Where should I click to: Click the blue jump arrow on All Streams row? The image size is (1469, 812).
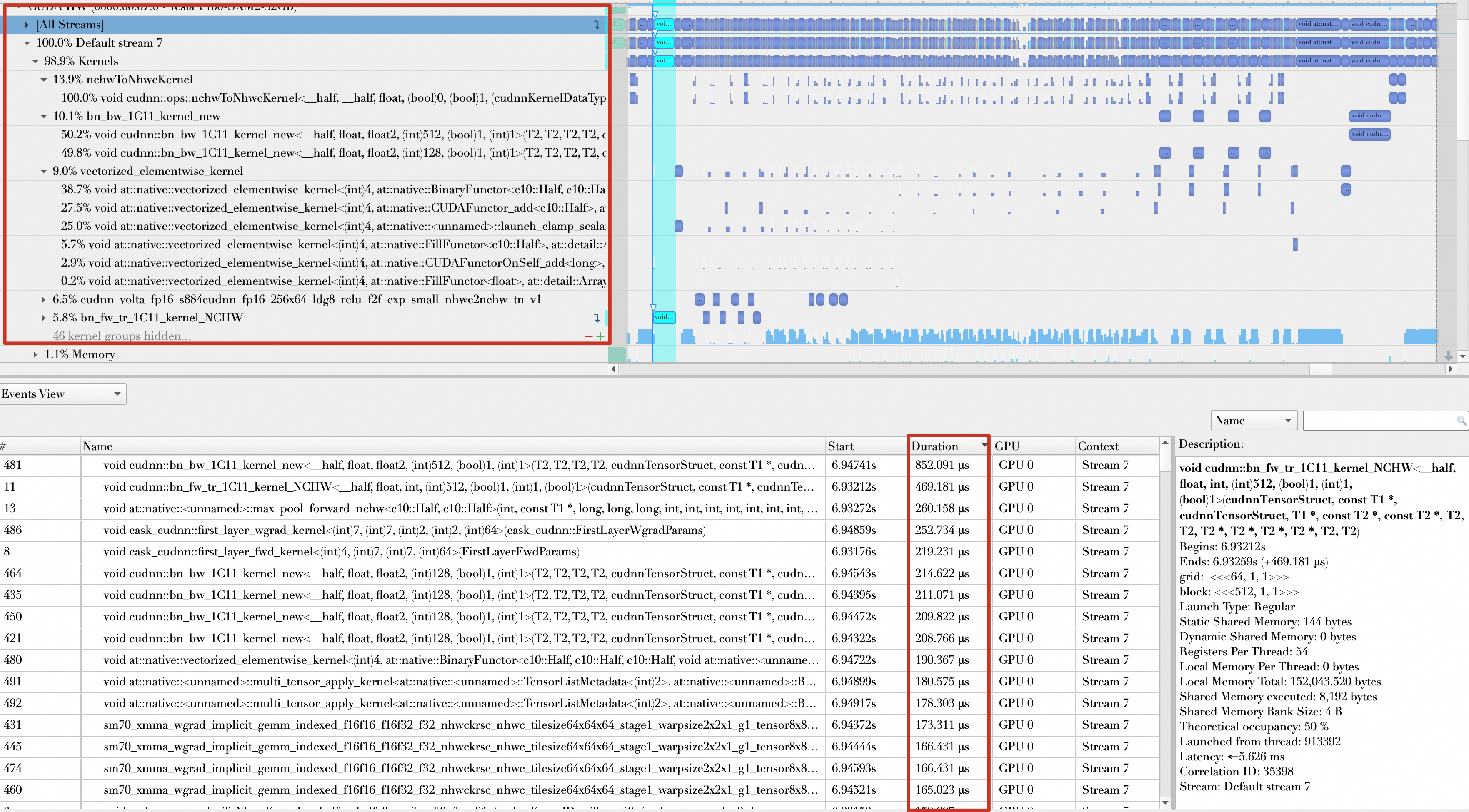(x=597, y=25)
